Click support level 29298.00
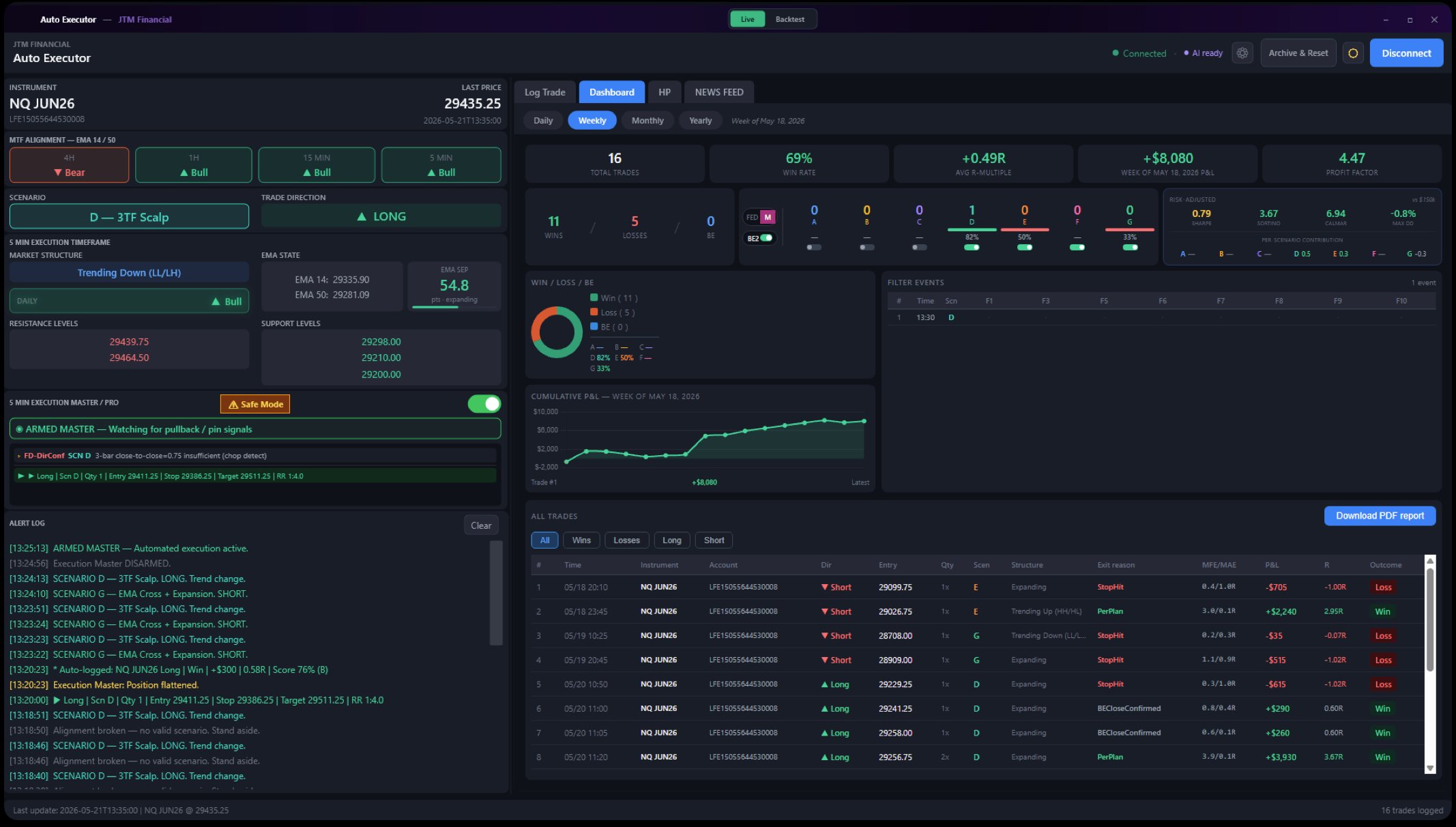The image size is (1456, 827). point(381,342)
